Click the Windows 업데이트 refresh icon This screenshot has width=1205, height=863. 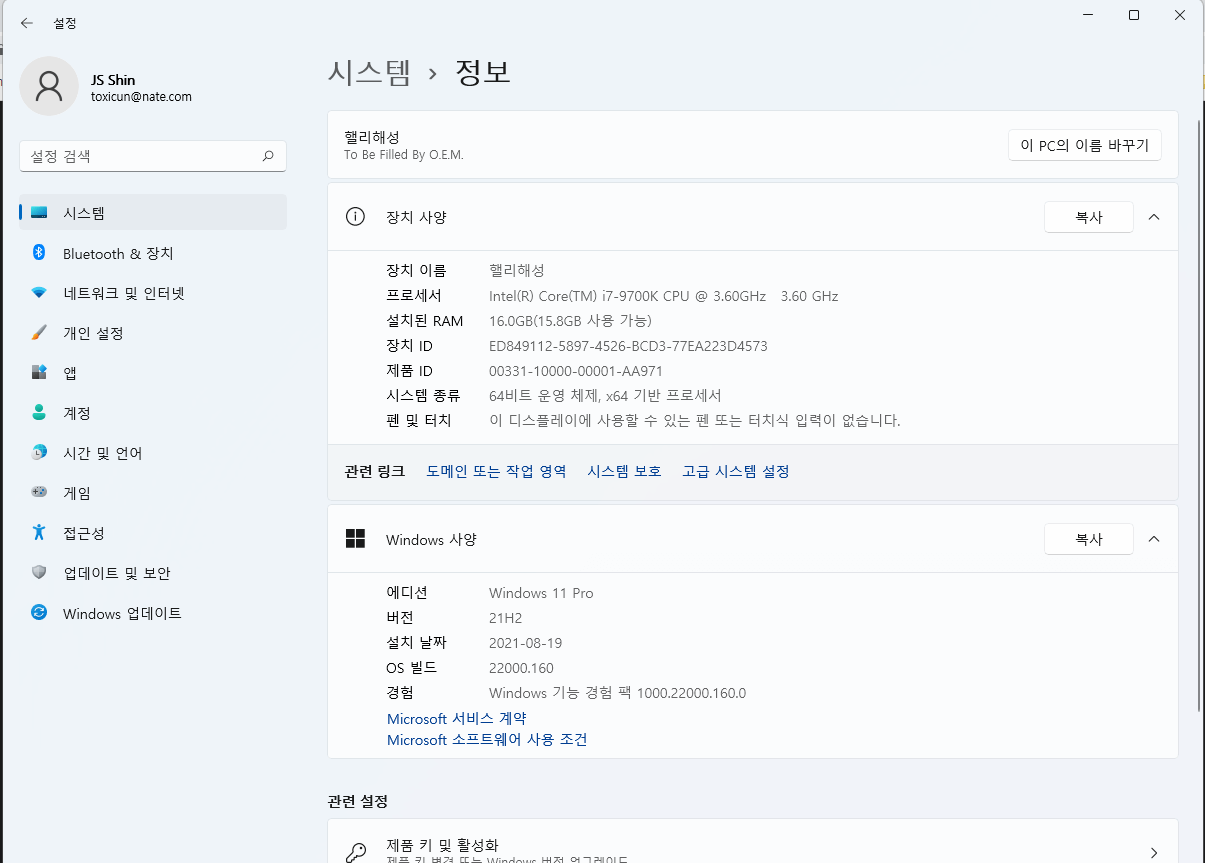(x=39, y=613)
